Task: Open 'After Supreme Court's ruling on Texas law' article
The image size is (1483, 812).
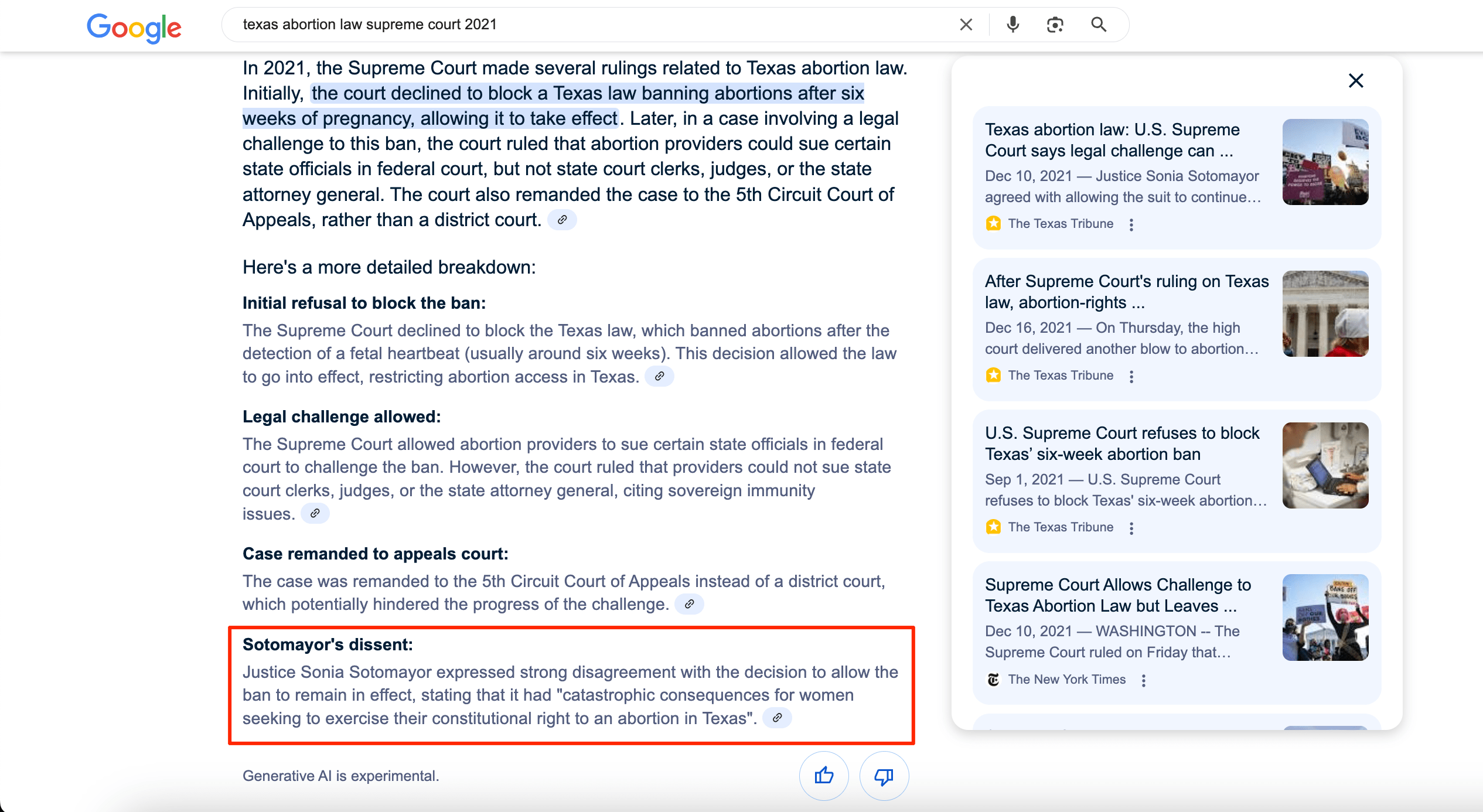Action: (1127, 292)
